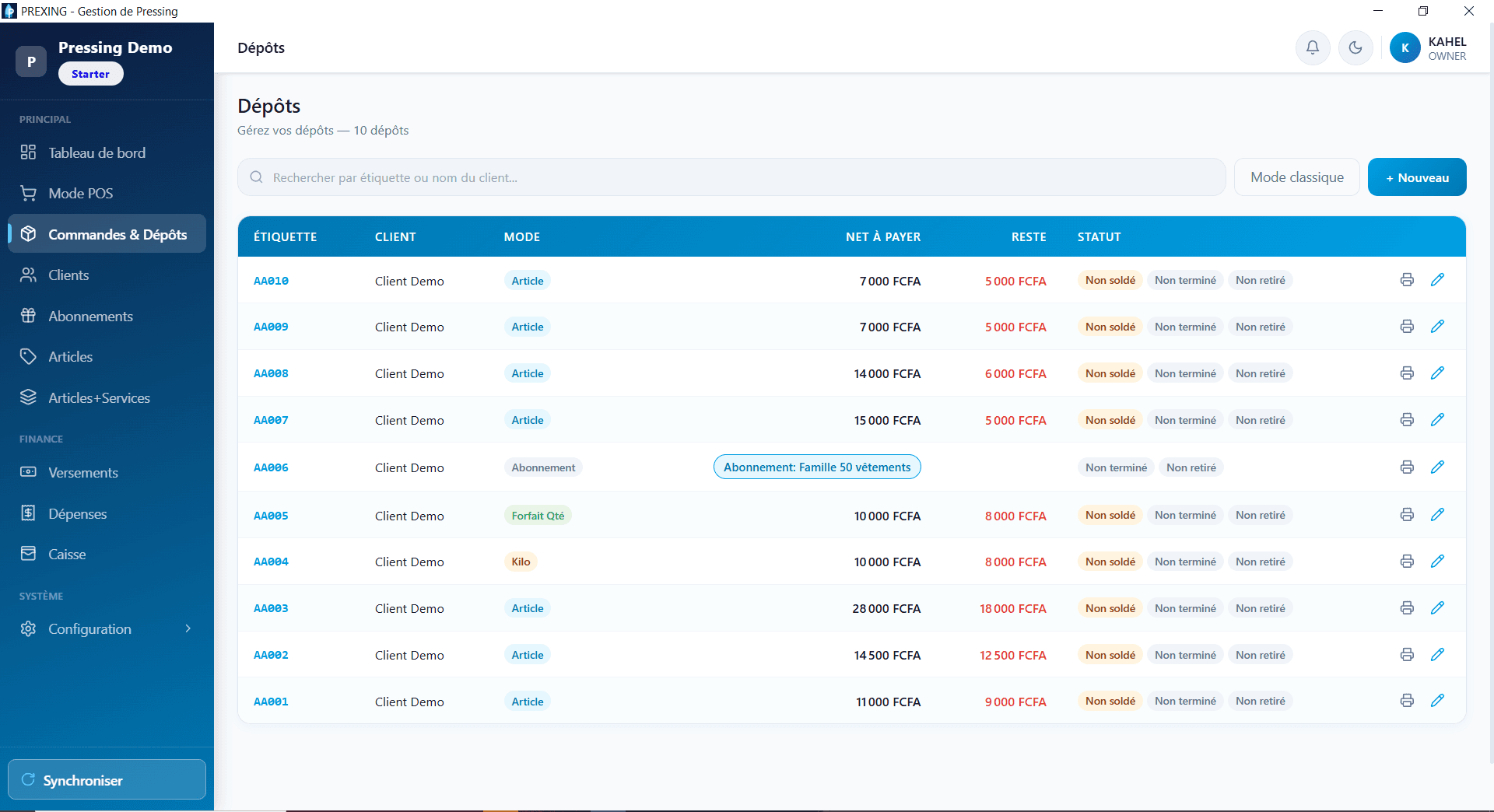Viewport: 1494px width, 812px height.
Task: Open Tableau de bord
Action: pyautogui.click(x=107, y=152)
